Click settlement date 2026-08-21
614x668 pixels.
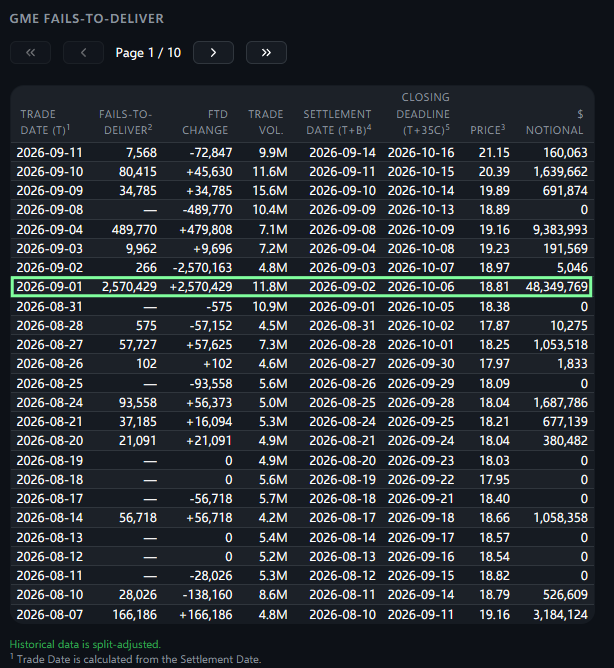pyautogui.click(x=343, y=441)
